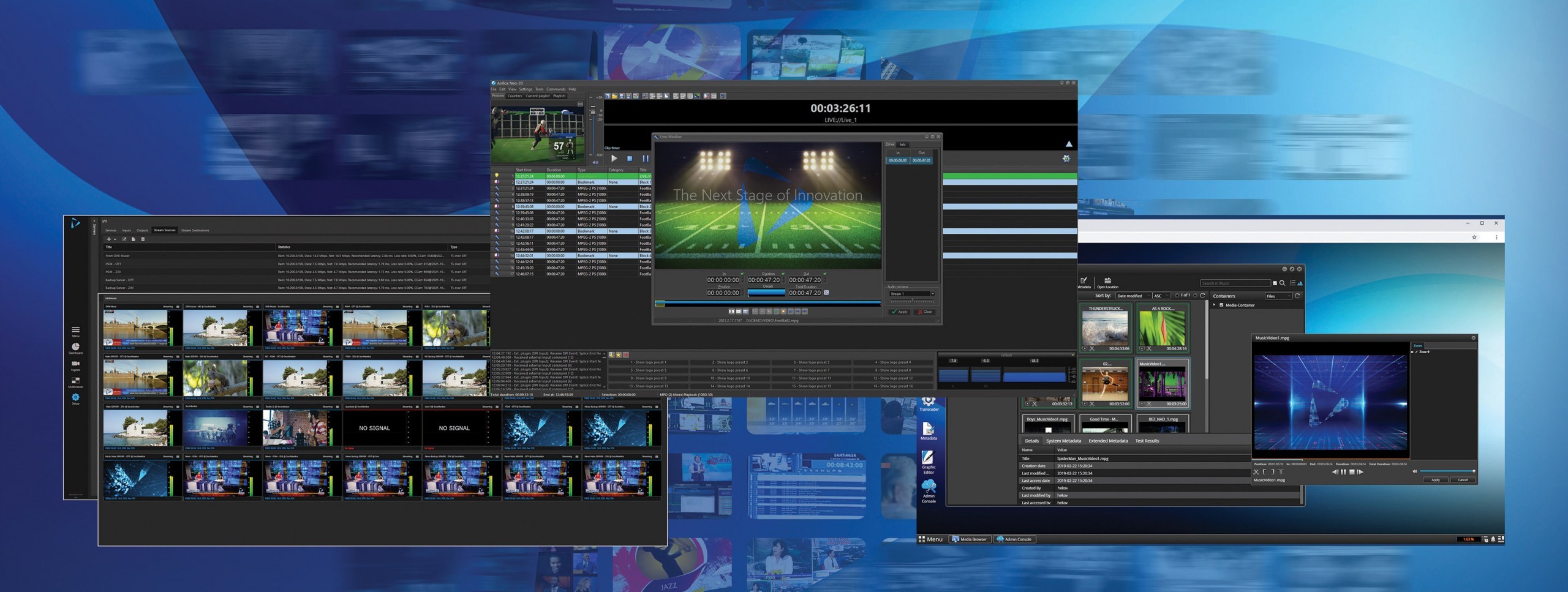Select the From DVB Muxer stream row
The width and height of the screenshot is (1568, 592).
[x=294, y=256]
